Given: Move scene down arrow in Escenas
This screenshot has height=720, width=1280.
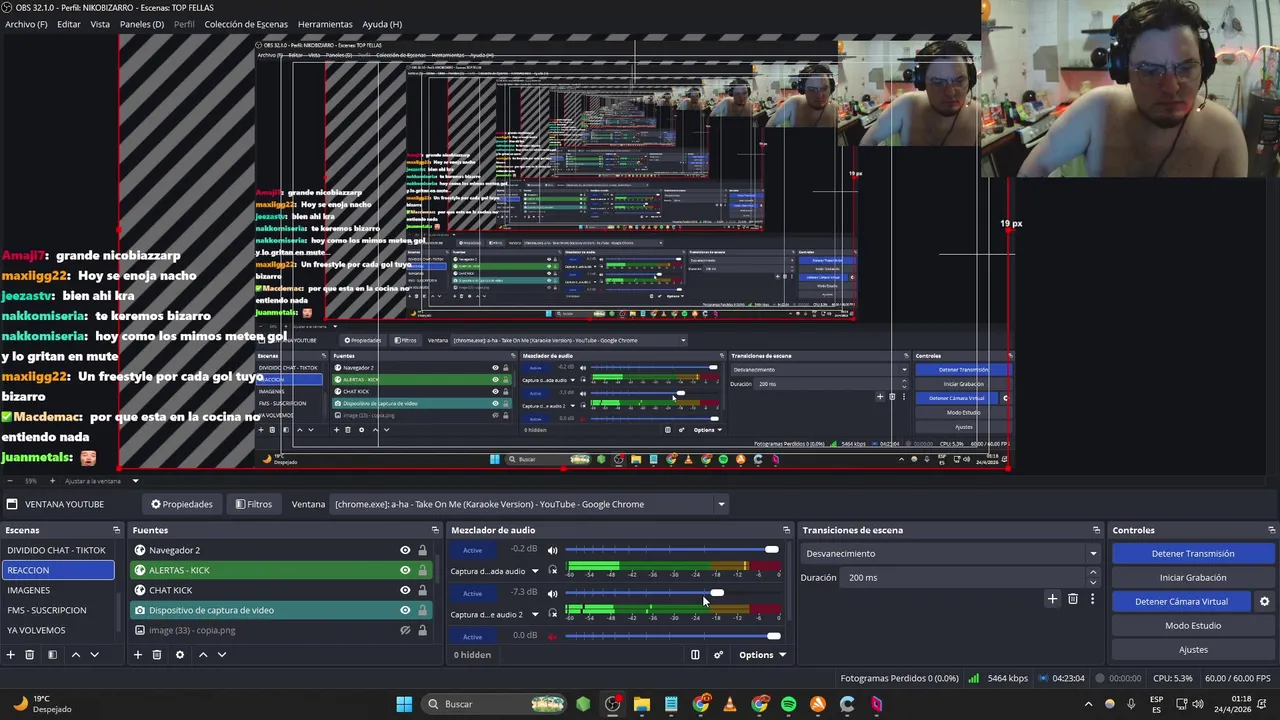Looking at the screenshot, I should point(95,655).
